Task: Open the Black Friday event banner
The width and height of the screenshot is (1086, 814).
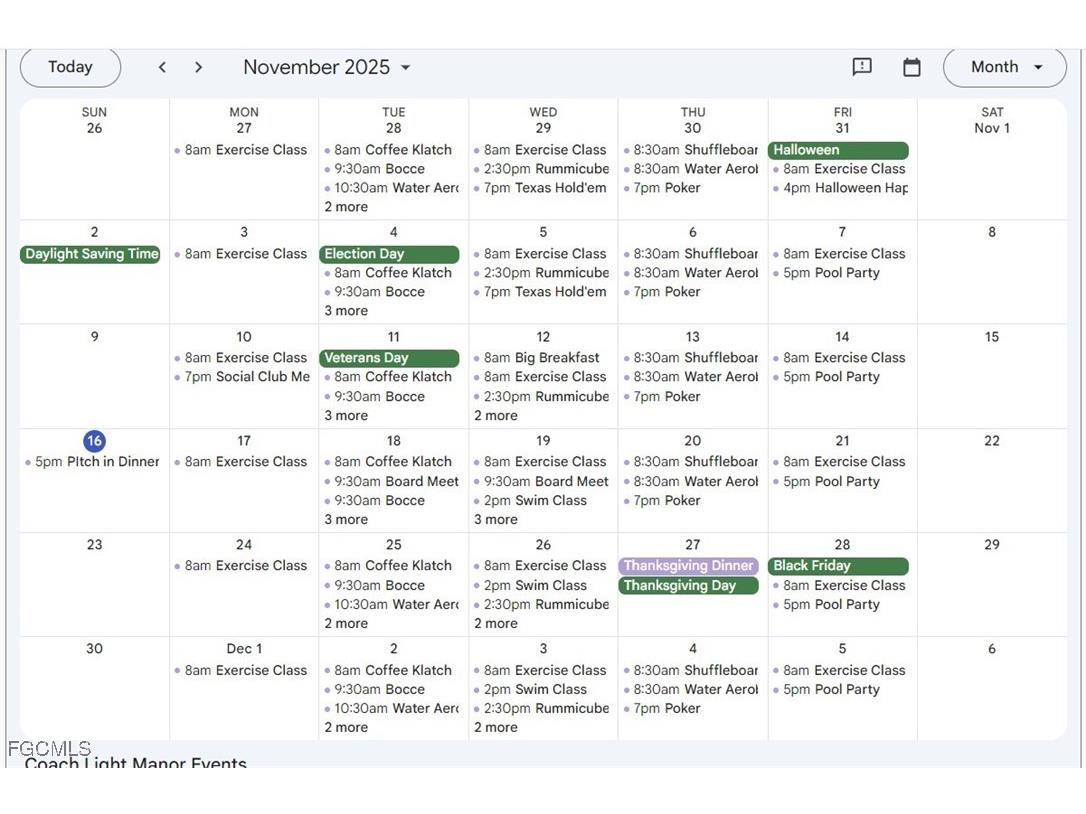Action: pyautogui.click(x=838, y=566)
